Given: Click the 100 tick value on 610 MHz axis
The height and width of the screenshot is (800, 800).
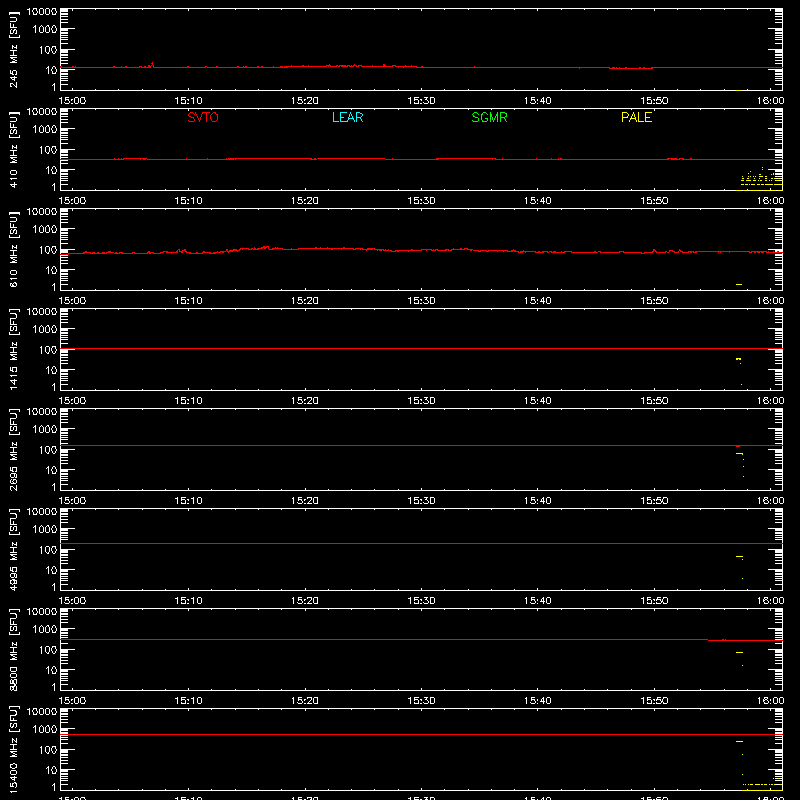Looking at the screenshot, I should point(48,250).
